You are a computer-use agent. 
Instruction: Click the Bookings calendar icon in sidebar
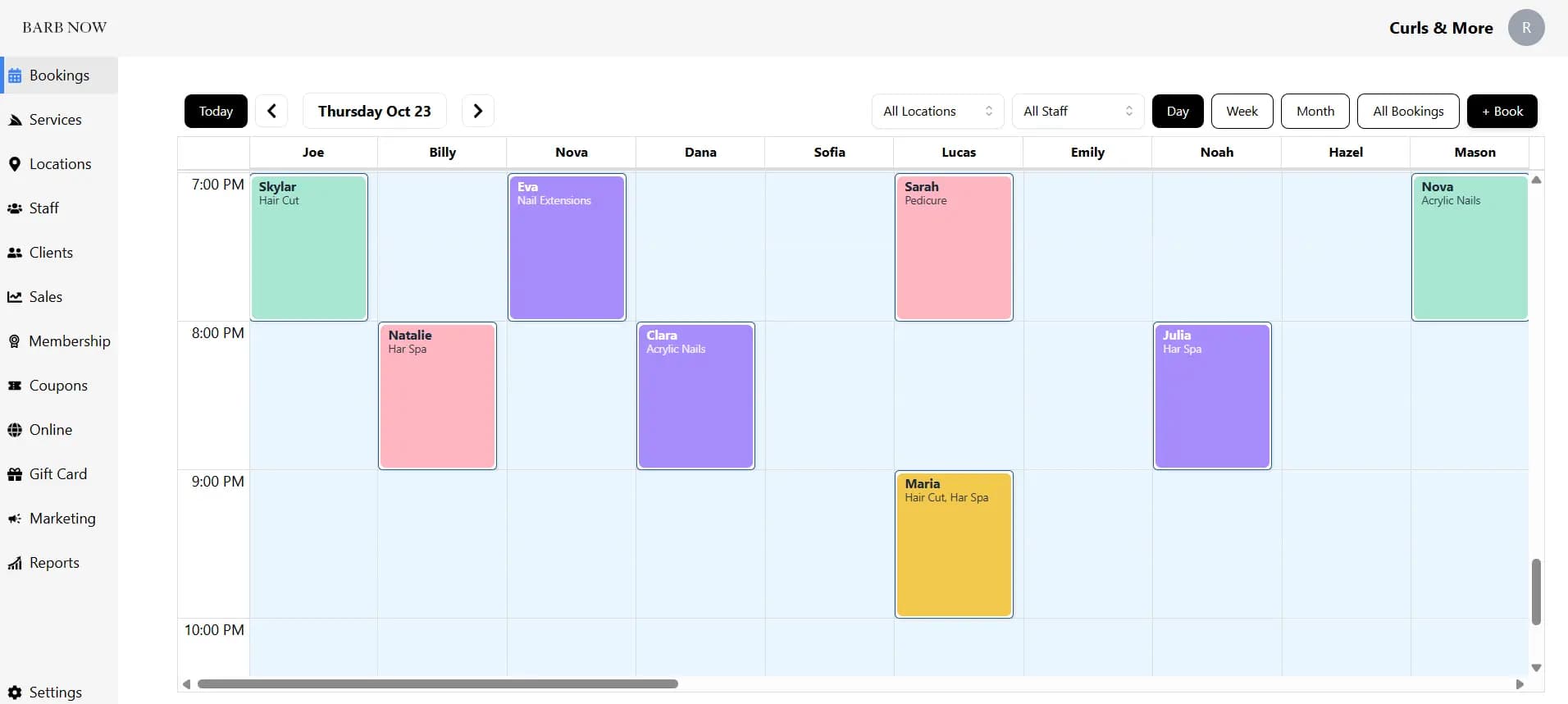click(15, 75)
